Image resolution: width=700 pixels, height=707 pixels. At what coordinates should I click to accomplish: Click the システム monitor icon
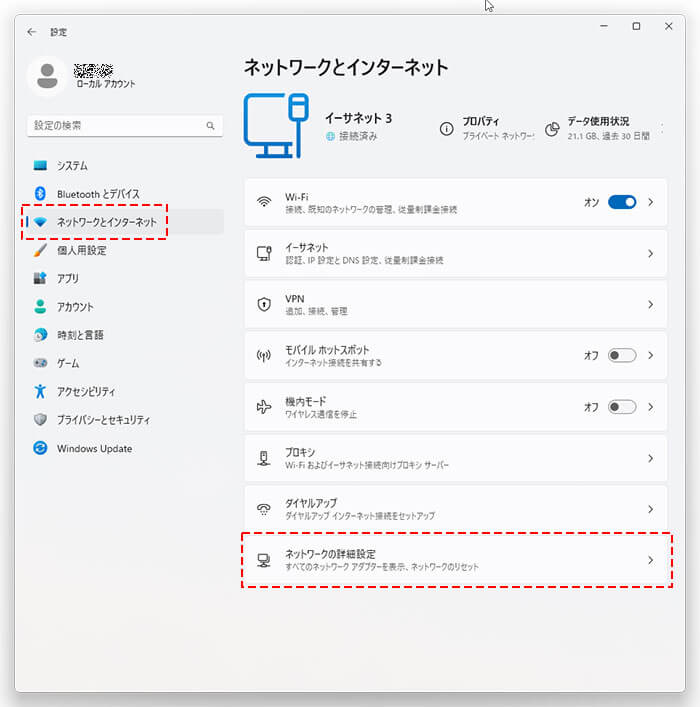tap(40, 165)
